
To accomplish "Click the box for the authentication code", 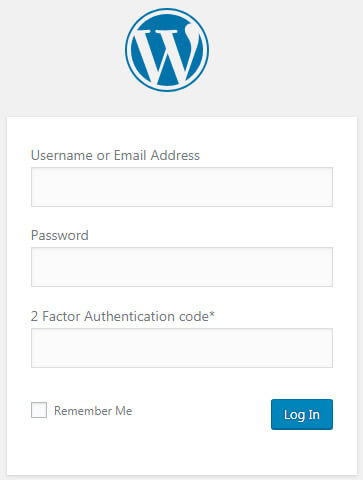I will point(182,348).
